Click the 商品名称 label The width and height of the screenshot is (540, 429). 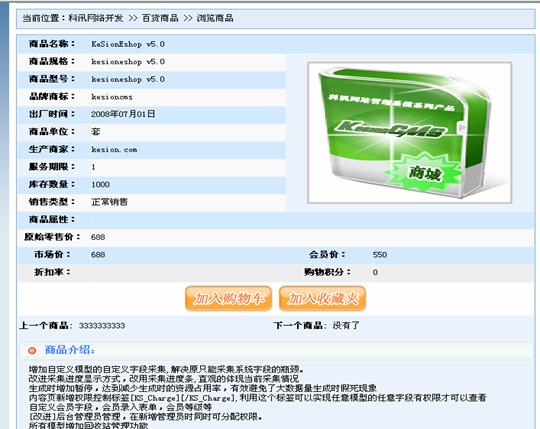52,44
